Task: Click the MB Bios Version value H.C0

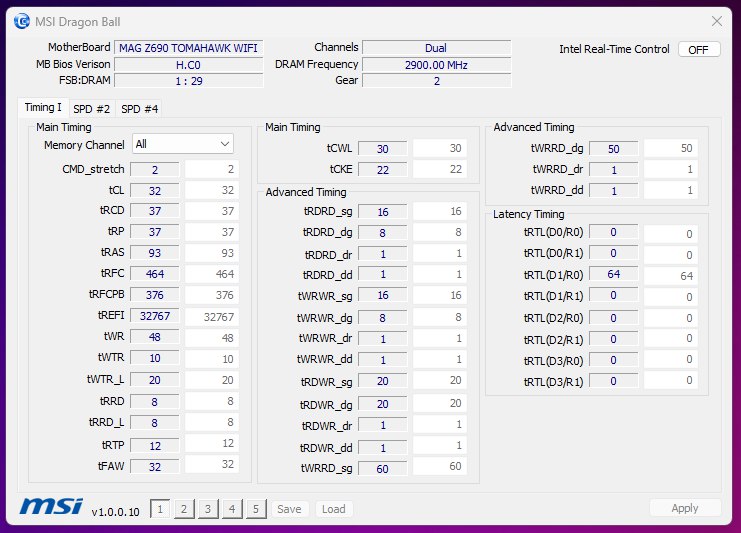Action: 189,65
